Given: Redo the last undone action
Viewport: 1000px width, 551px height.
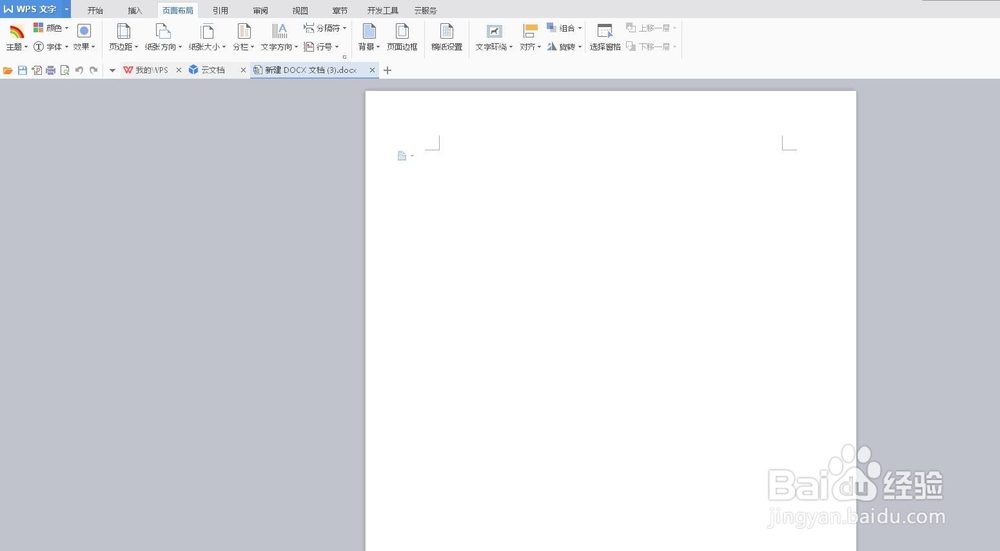Looking at the screenshot, I should (94, 70).
